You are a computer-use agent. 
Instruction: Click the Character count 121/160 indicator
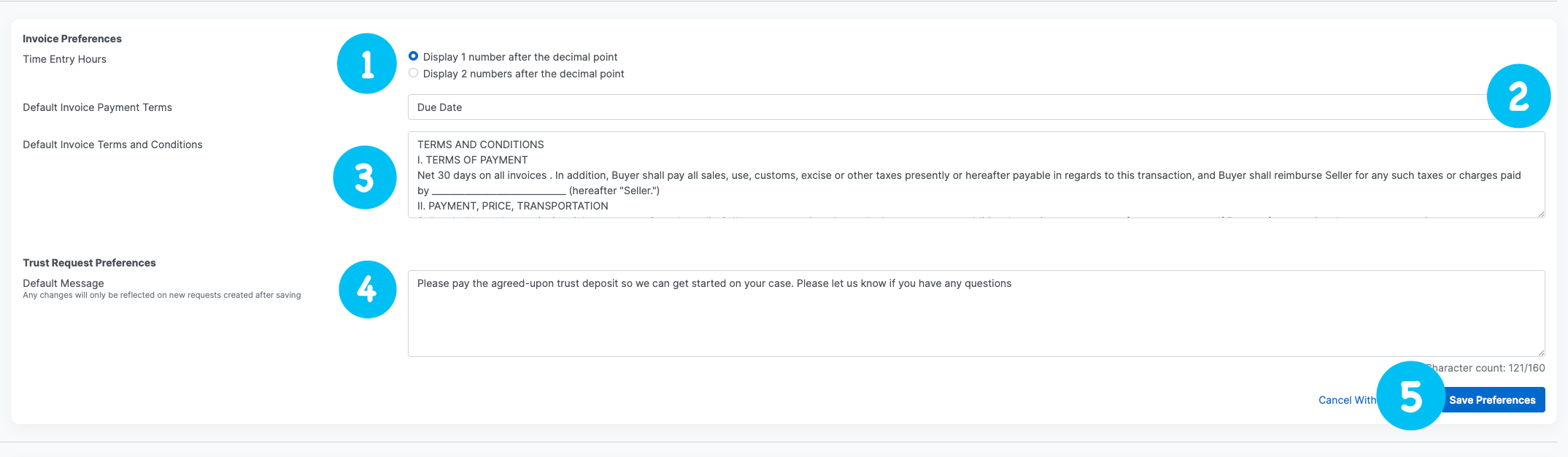(x=1488, y=368)
